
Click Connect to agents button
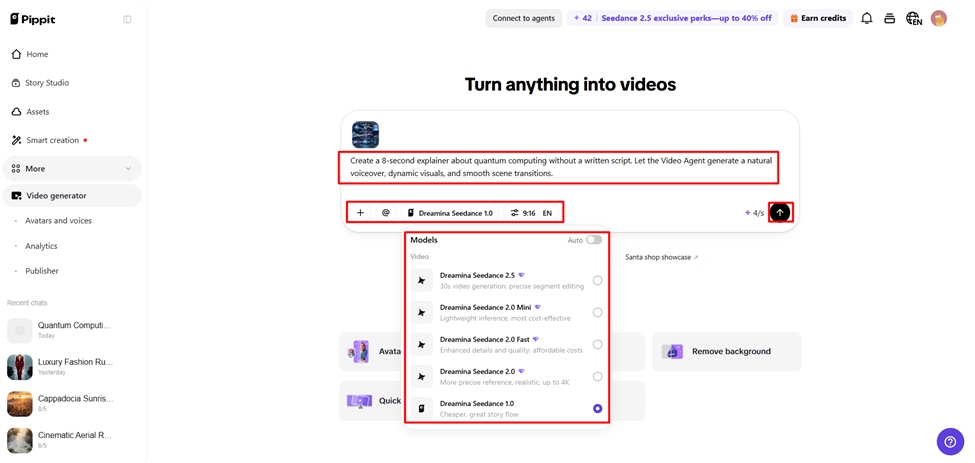(x=524, y=18)
